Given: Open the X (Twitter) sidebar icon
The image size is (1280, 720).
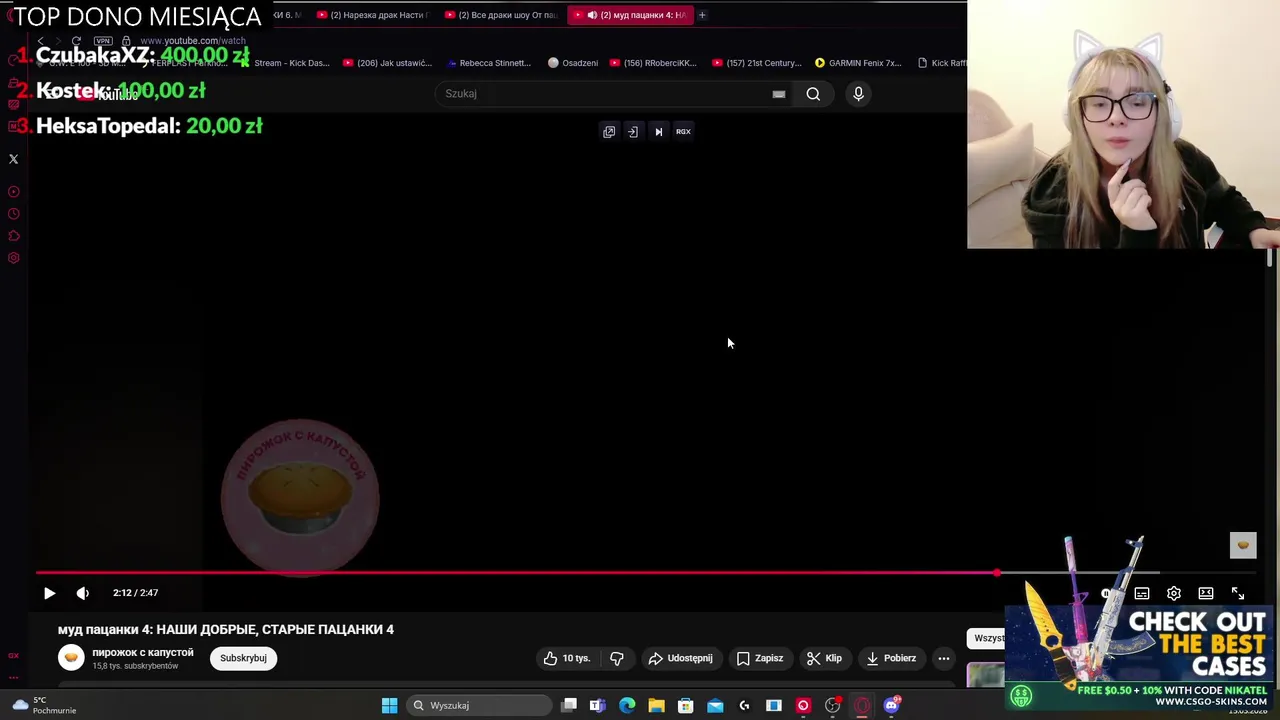Looking at the screenshot, I should click(14, 159).
